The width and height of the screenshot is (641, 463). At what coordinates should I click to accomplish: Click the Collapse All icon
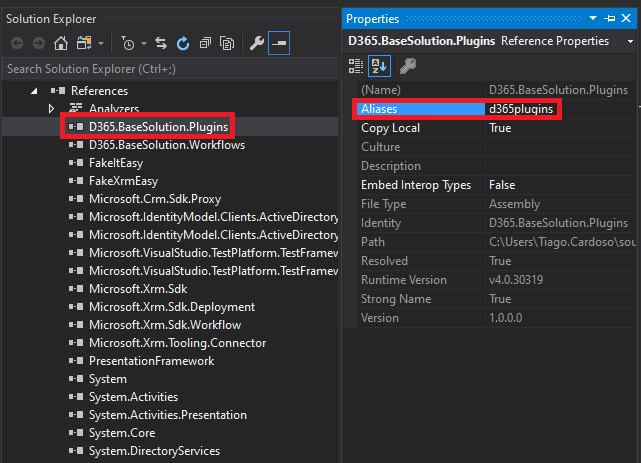(x=205, y=44)
